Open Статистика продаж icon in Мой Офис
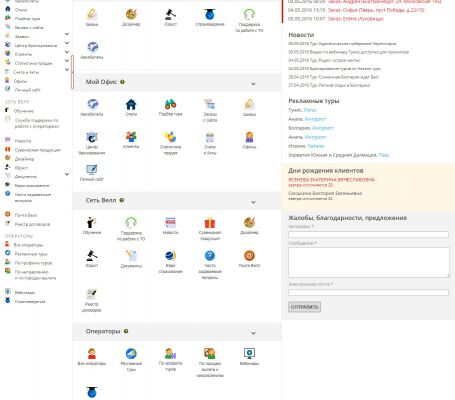This screenshot has height=400, width=455. tap(170, 137)
